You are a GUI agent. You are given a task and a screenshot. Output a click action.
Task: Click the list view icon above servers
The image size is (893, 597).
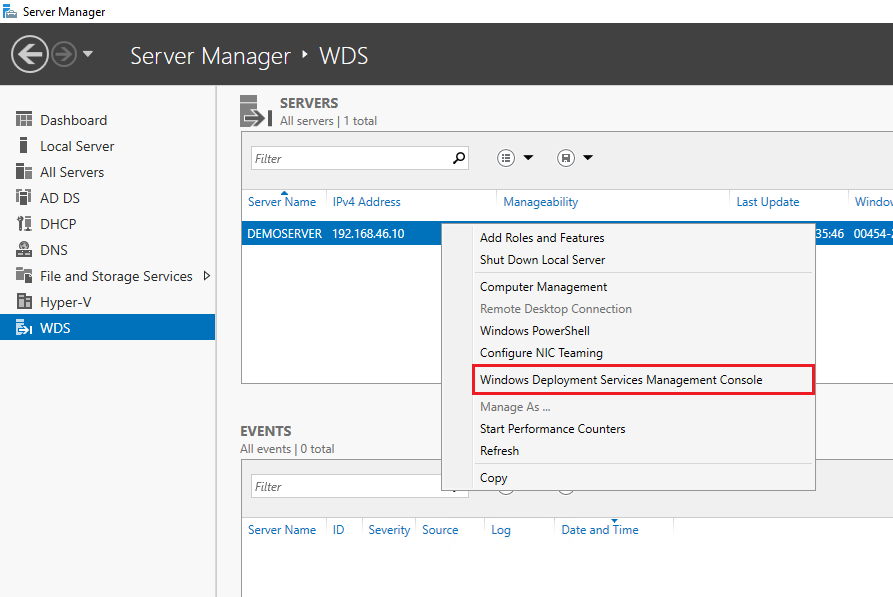pyautogui.click(x=508, y=157)
